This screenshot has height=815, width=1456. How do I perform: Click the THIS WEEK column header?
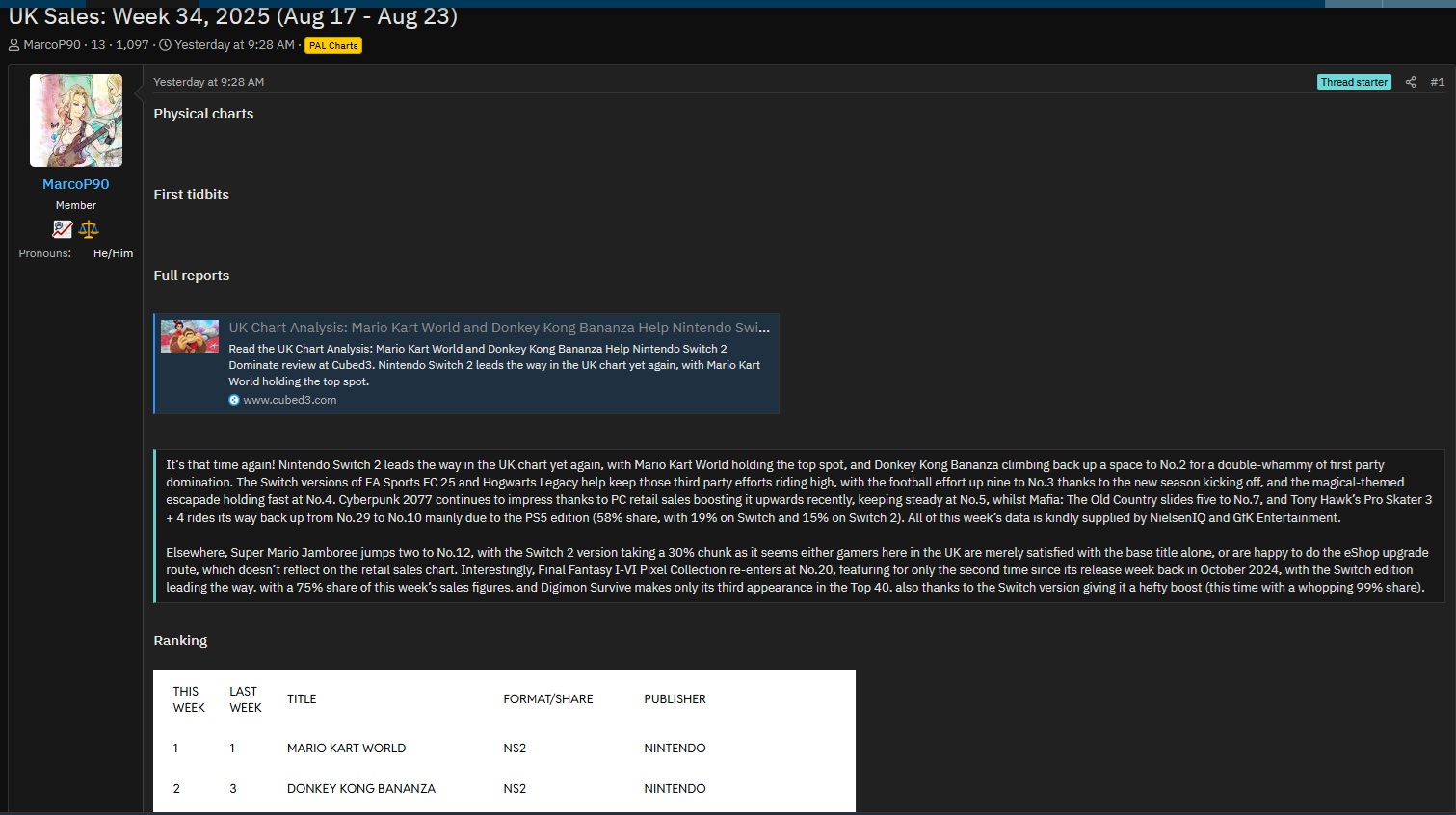(x=189, y=699)
